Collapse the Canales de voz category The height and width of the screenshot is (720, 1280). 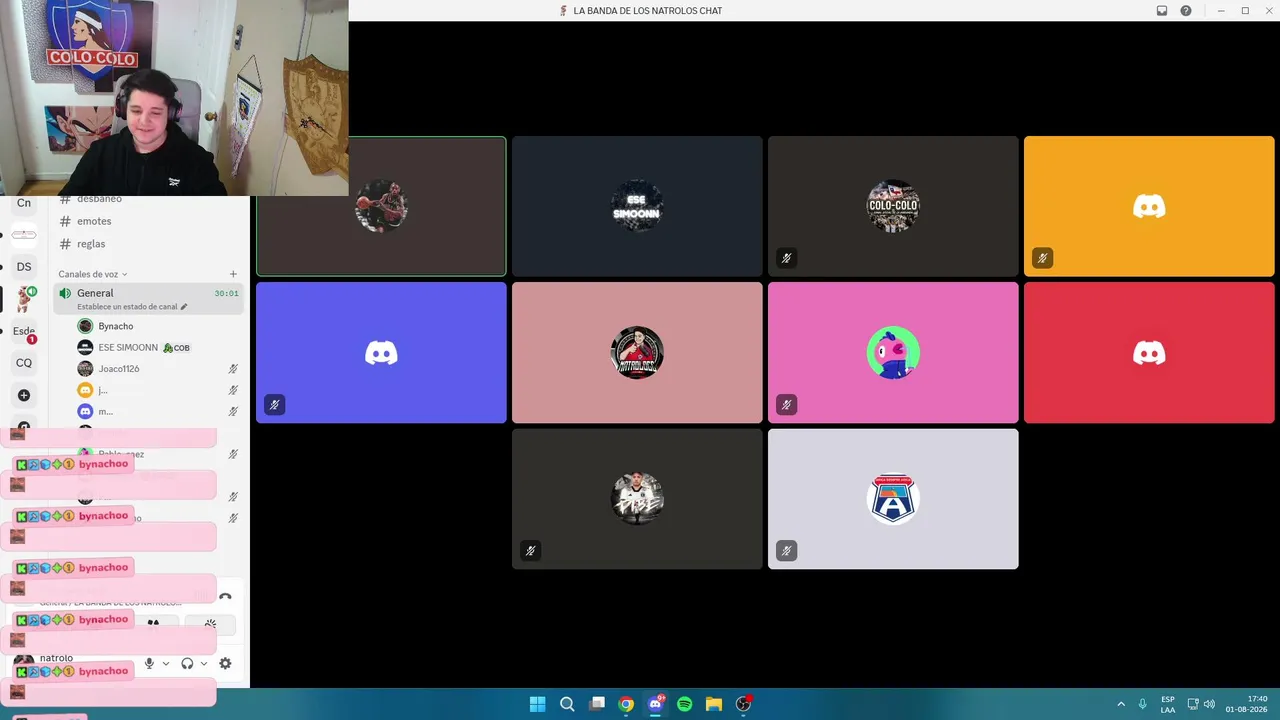click(93, 274)
